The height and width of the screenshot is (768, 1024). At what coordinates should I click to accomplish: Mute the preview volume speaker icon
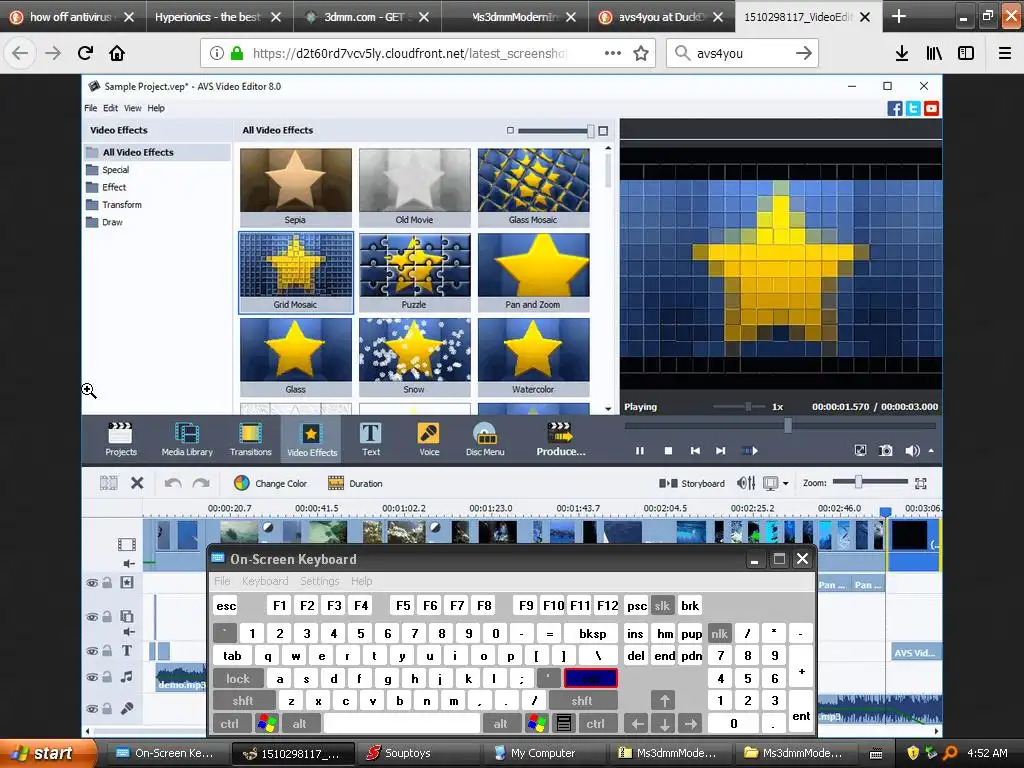pyautogui.click(x=912, y=451)
